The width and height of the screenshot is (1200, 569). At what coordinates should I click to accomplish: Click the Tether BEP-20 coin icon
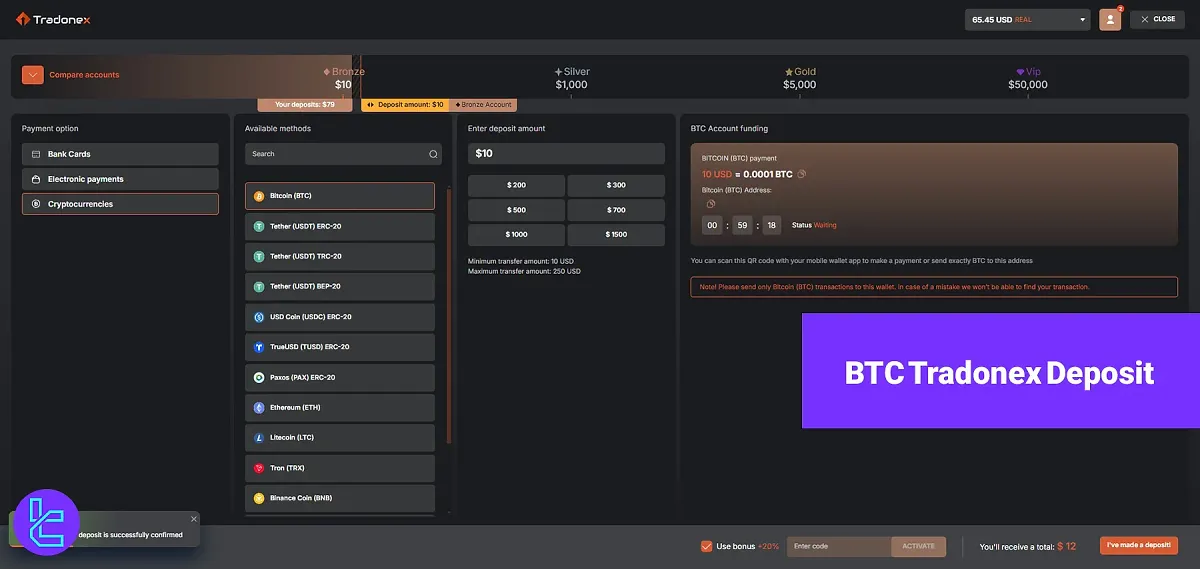pos(259,287)
